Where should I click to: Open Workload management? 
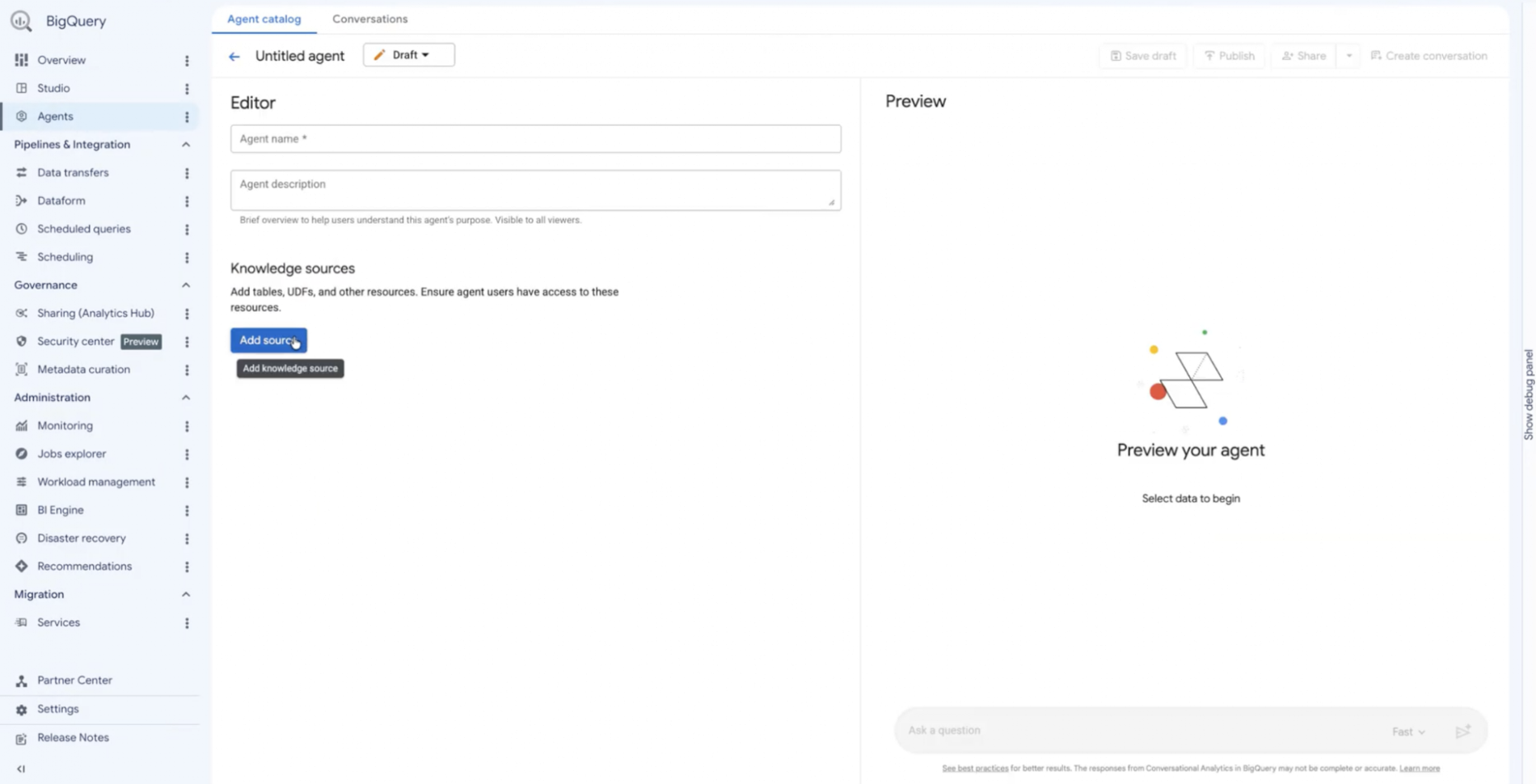click(x=95, y=482)
